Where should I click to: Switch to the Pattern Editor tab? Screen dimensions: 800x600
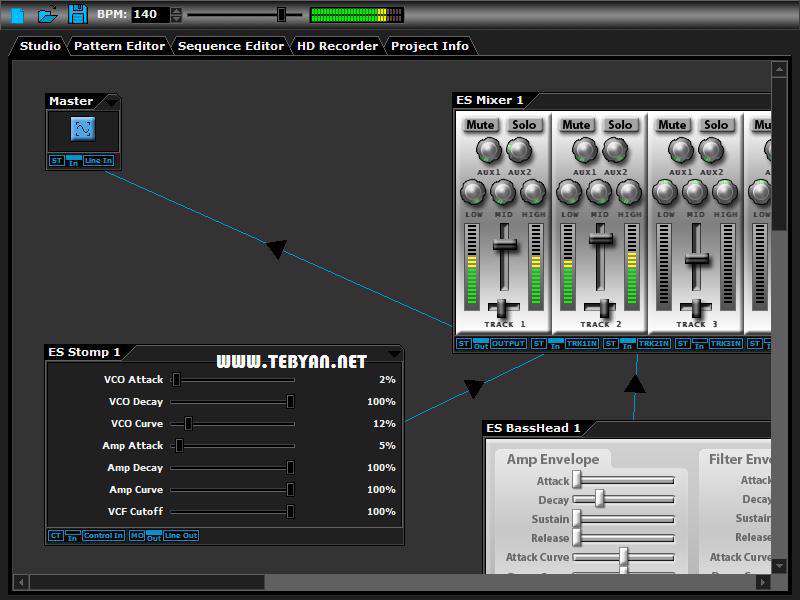tap(120, 45)
